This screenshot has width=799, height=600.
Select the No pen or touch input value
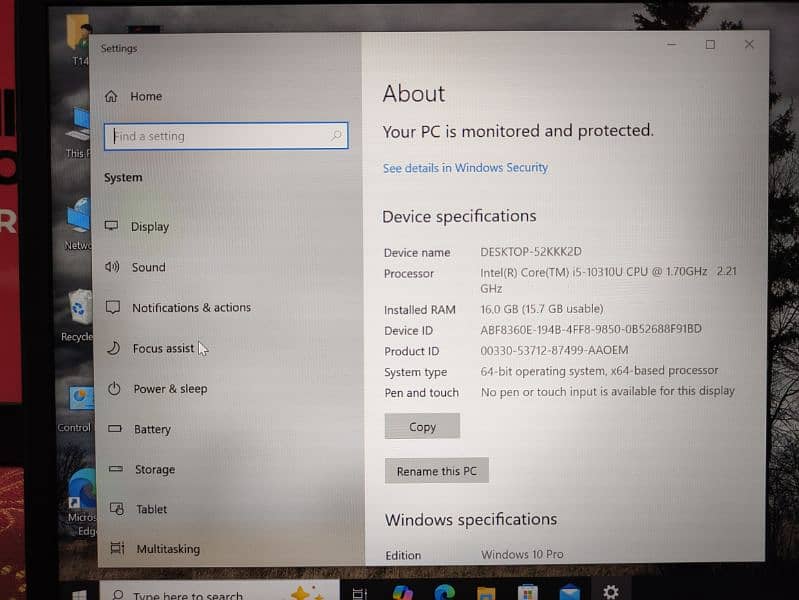(x=608, y=391)
